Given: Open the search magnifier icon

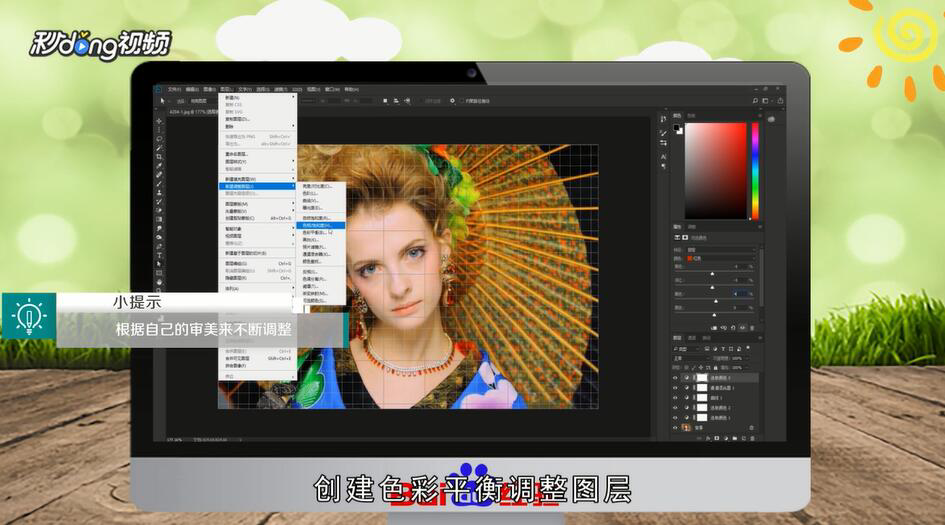Looking at the screenshot, I should click(755, 101).
